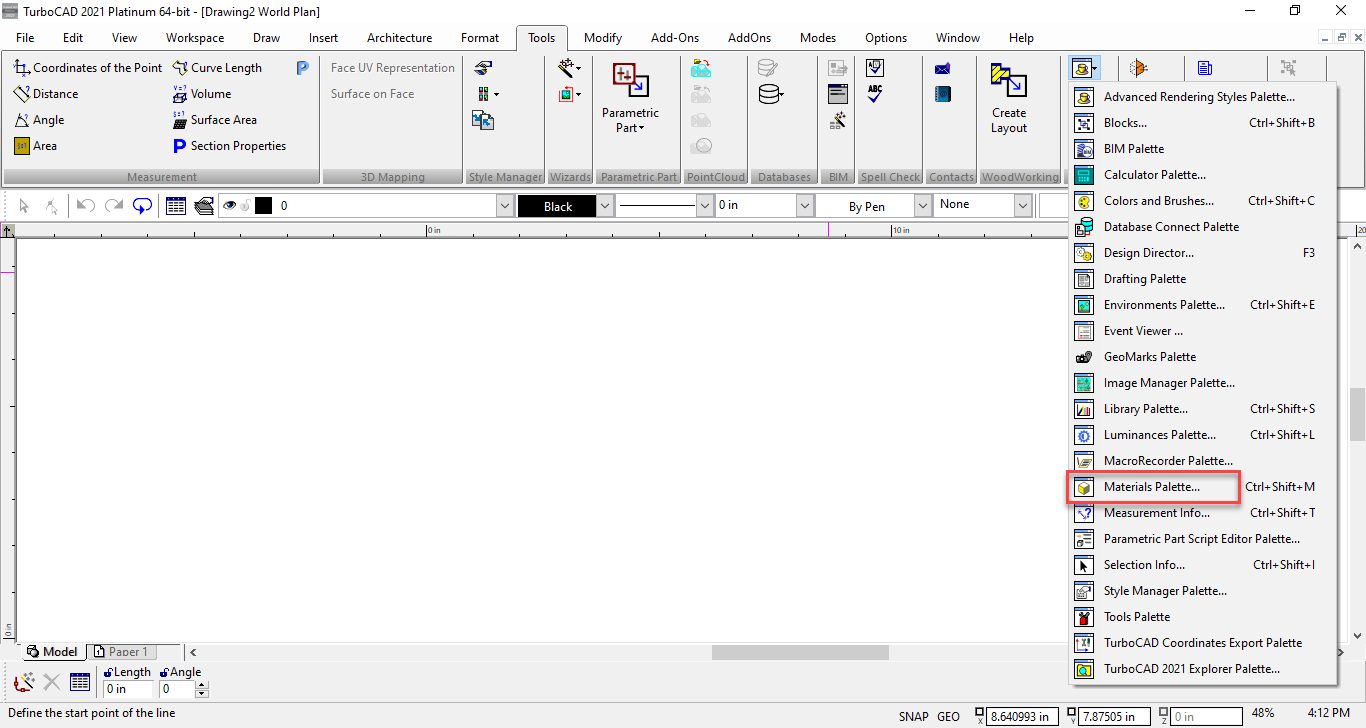Click the Y coordinate field in status bar

point(1116,717)
